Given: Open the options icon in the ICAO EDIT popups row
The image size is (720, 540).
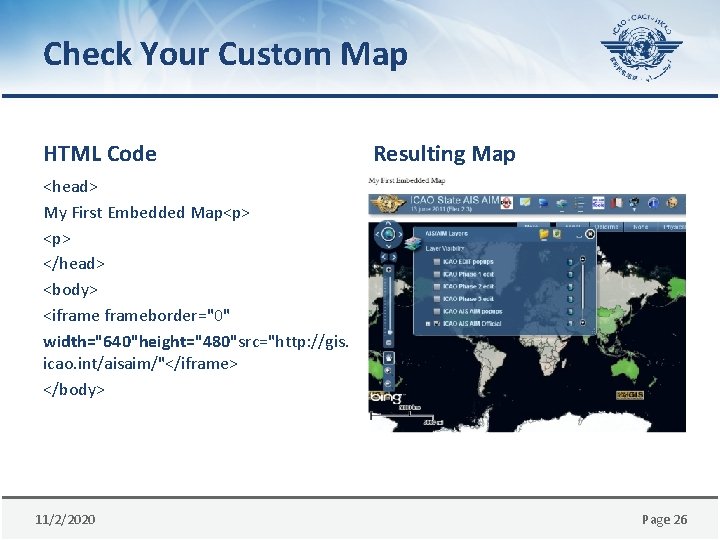Looking at the screenshot, I should point(570,262).
